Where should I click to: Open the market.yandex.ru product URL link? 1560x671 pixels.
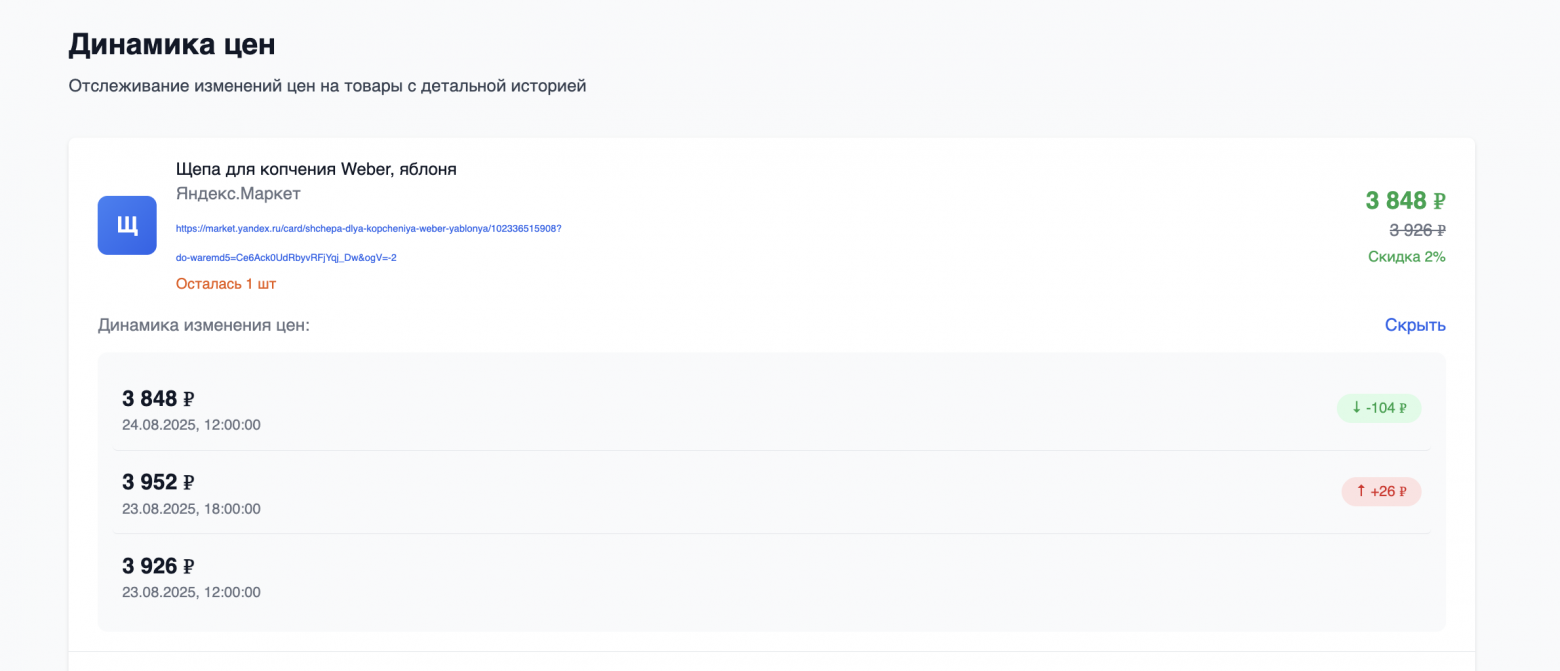368,229
